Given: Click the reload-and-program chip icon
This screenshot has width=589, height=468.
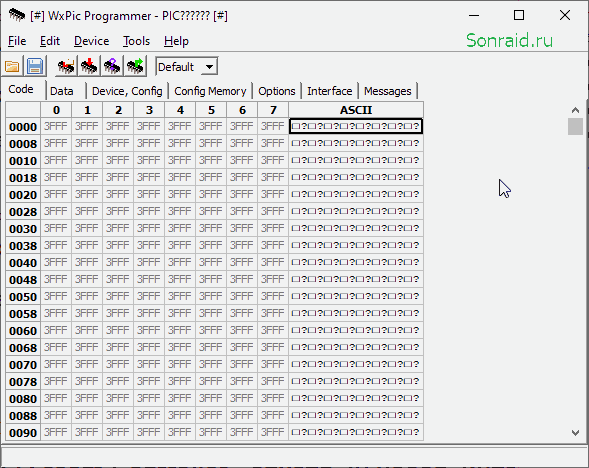Looking at the screenshot, I should [x=66, y=67].
